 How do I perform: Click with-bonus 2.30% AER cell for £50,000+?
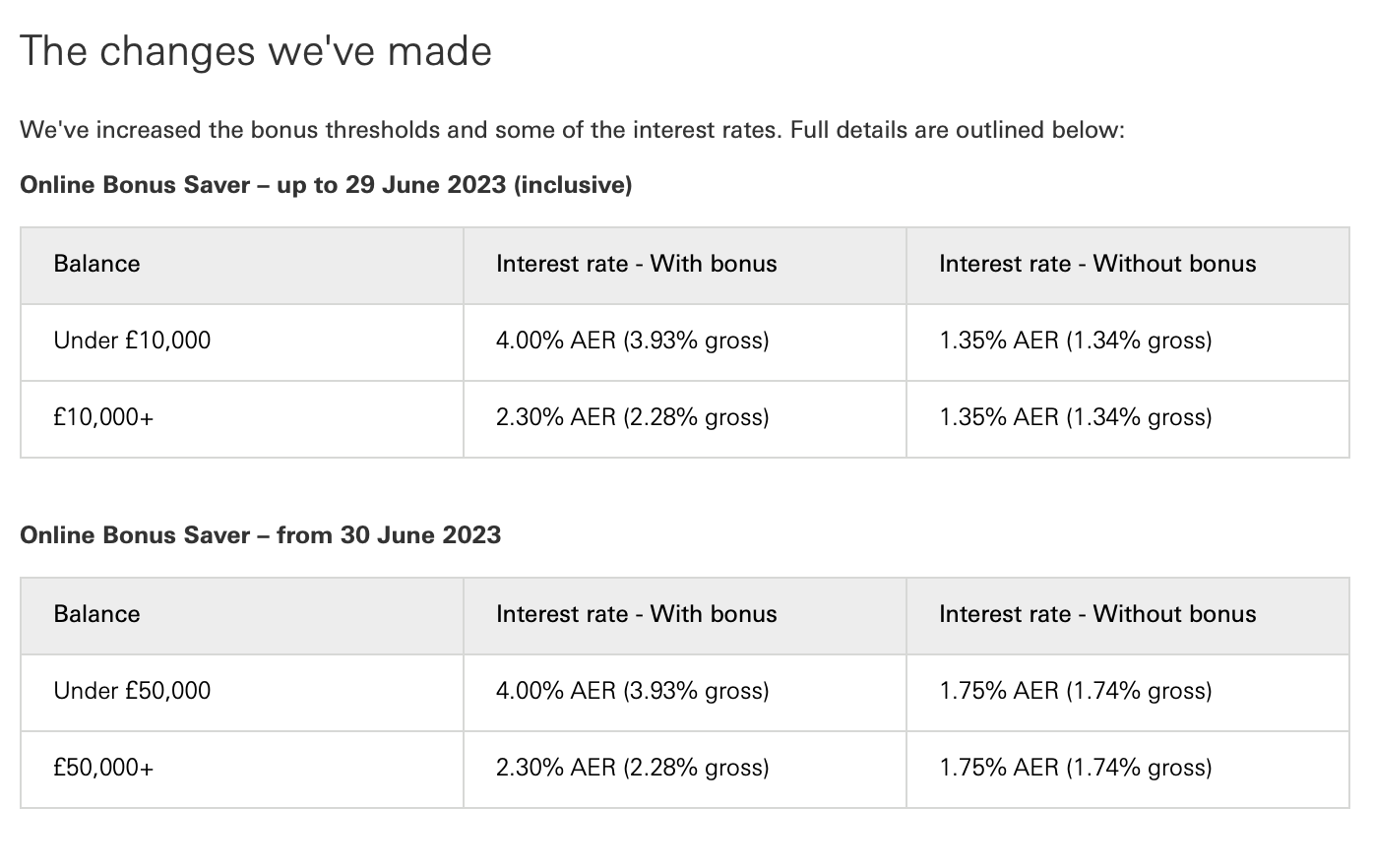[685, 770]
